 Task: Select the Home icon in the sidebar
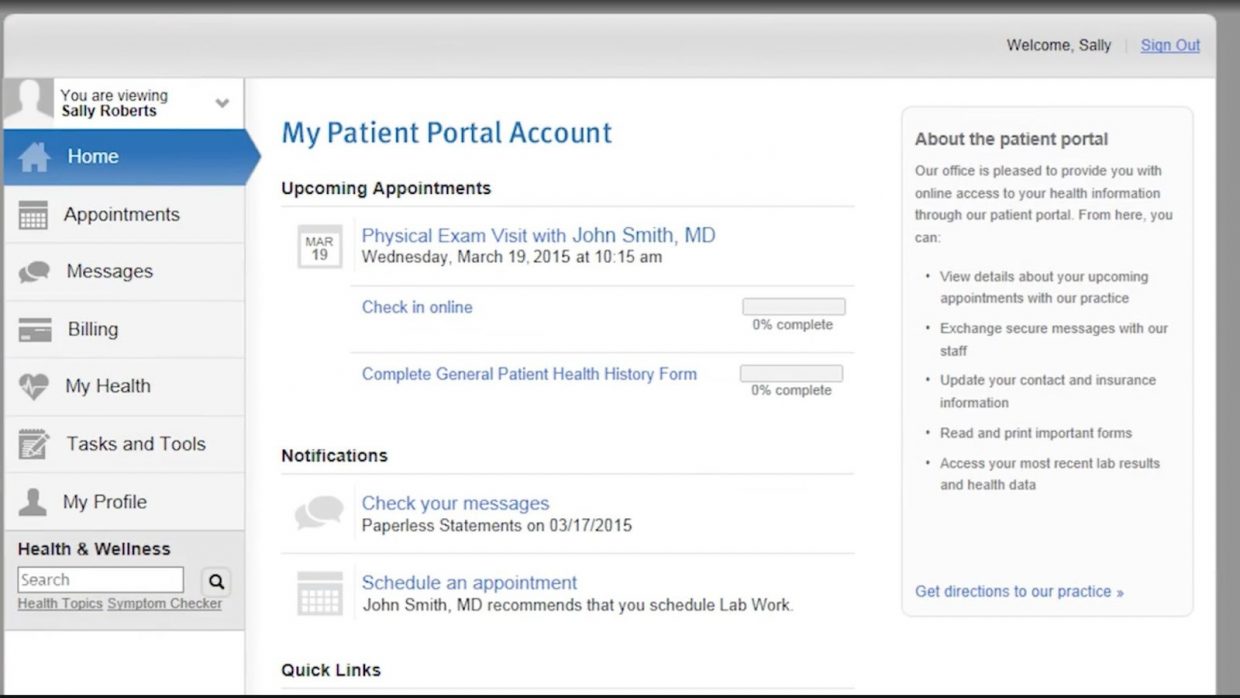point(33,156)
